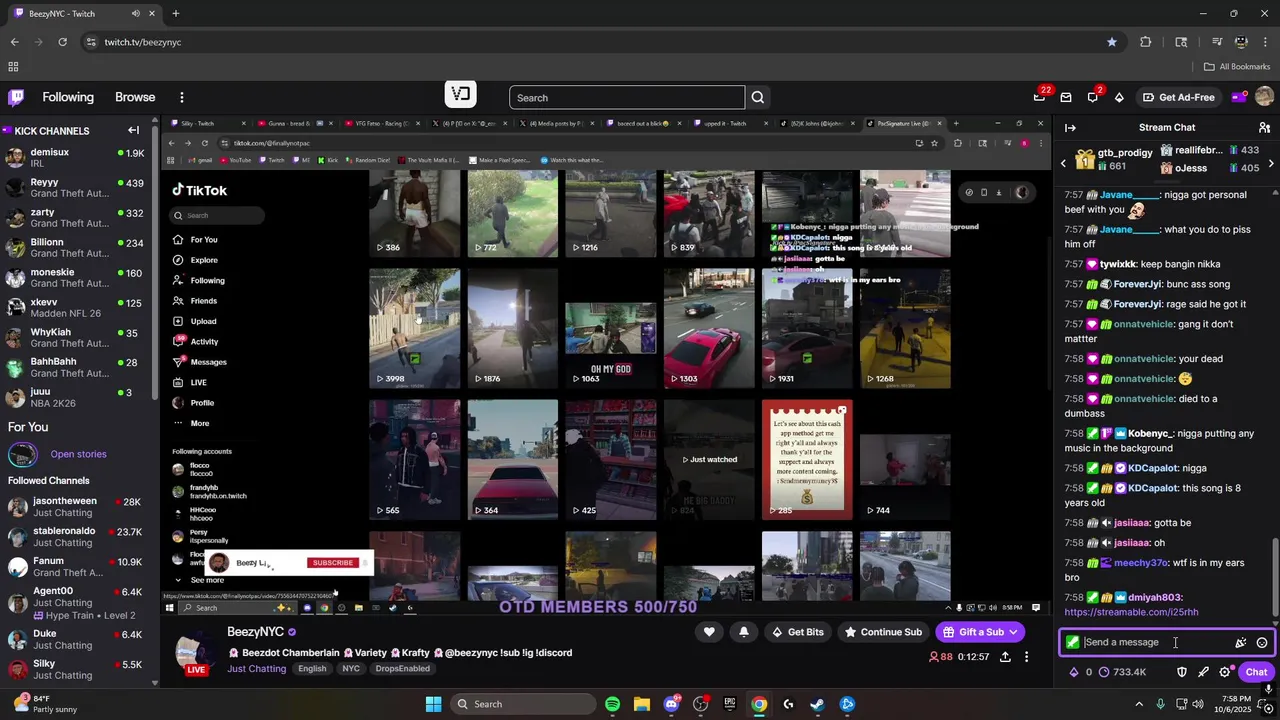Screen dimensions: 1280x720
Task: Open Bits balance in chat footer
Action: [1080, 672]
